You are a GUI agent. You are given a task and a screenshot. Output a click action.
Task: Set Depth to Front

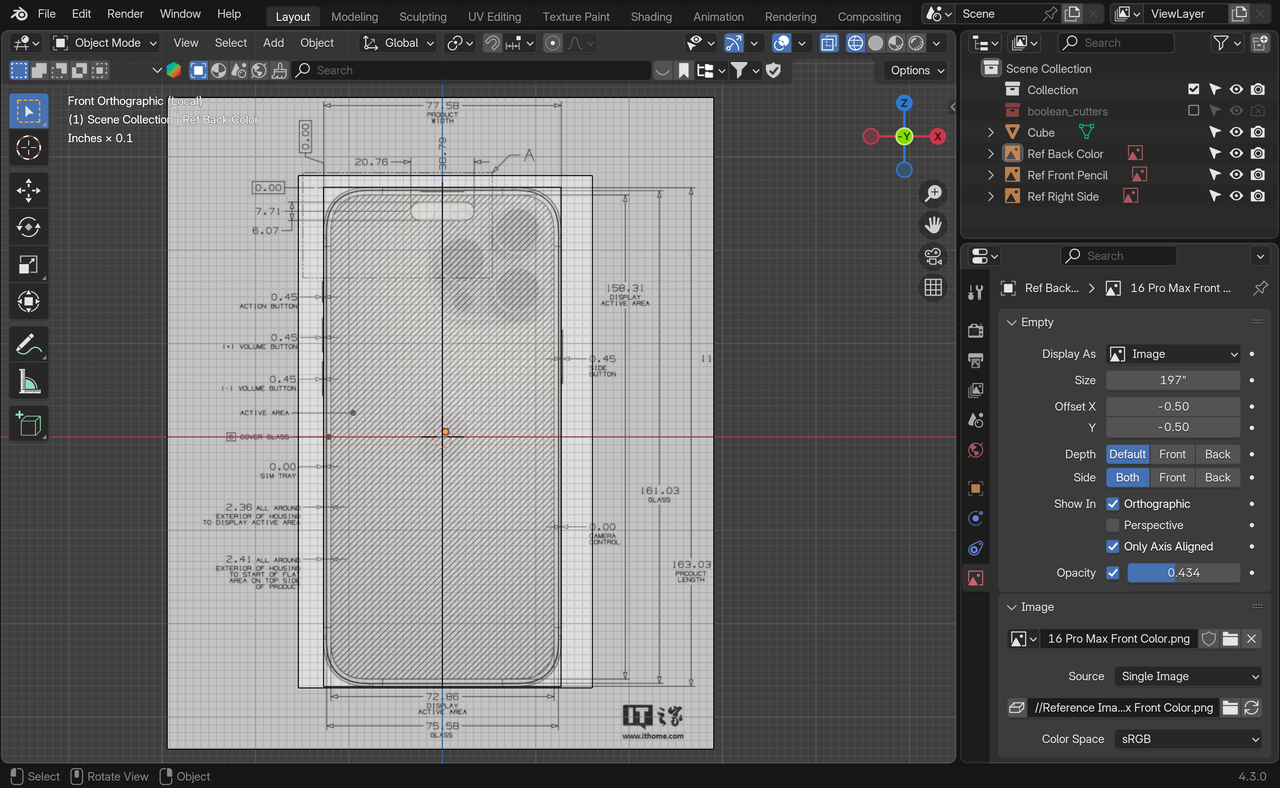(x=1172, y=454)
